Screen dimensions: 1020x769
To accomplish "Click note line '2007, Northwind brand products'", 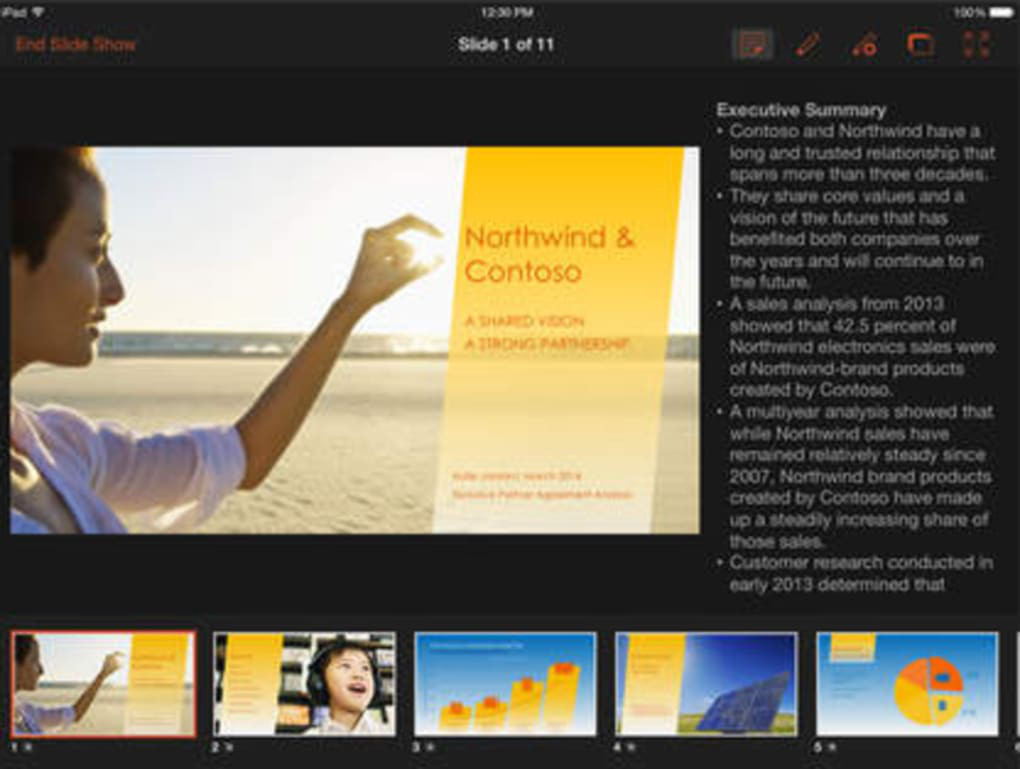I will tap(861, 476).
